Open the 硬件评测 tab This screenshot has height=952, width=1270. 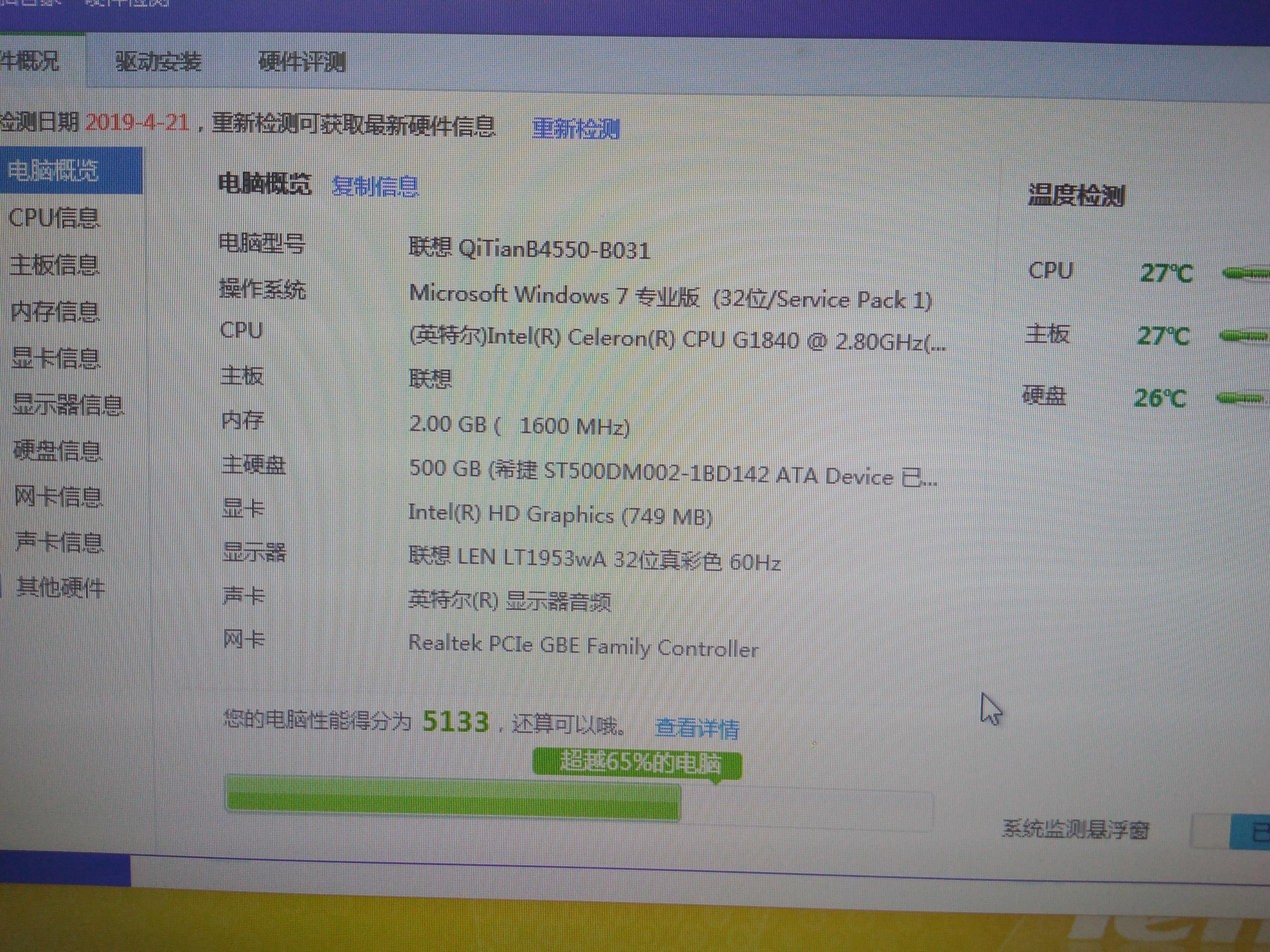pyautogui.click(x=302, y=61)
